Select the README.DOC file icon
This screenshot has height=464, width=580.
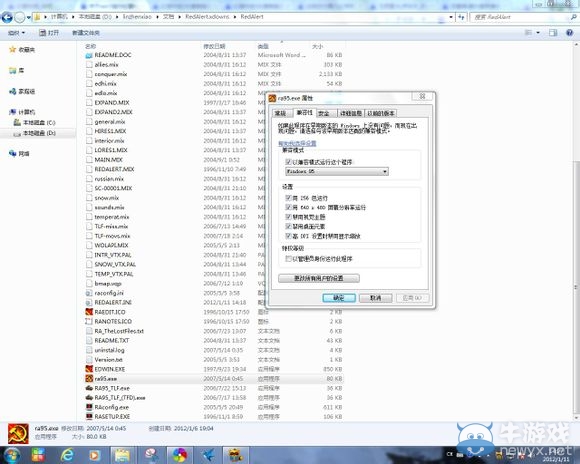[89, 55]
